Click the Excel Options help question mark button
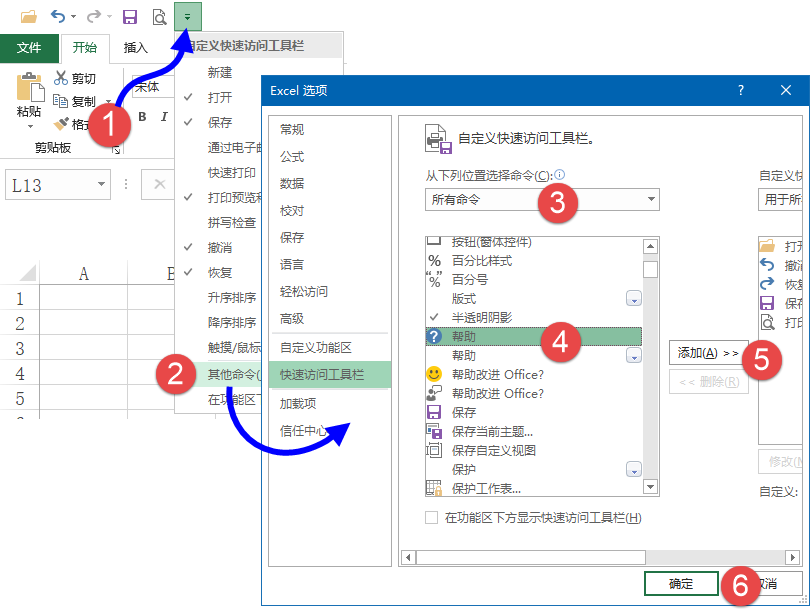Image resolution: width=812 pixels, height=612 pixels. coord(741,91)
